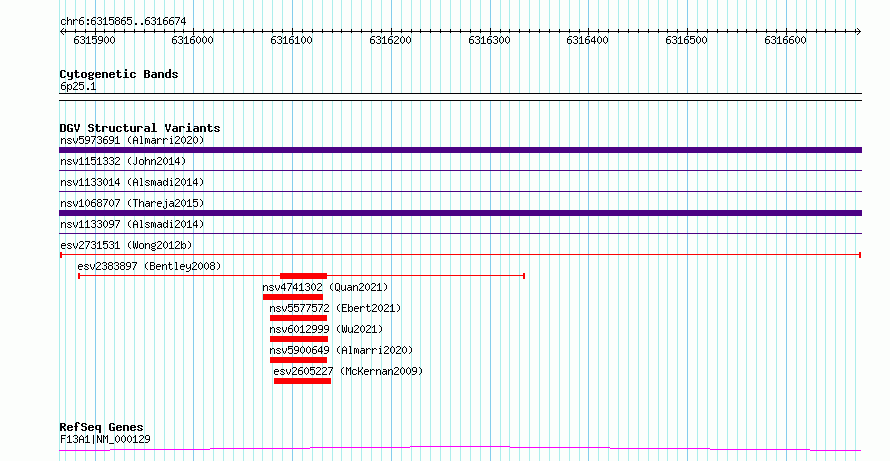Click ruler position 6316400

587,40
